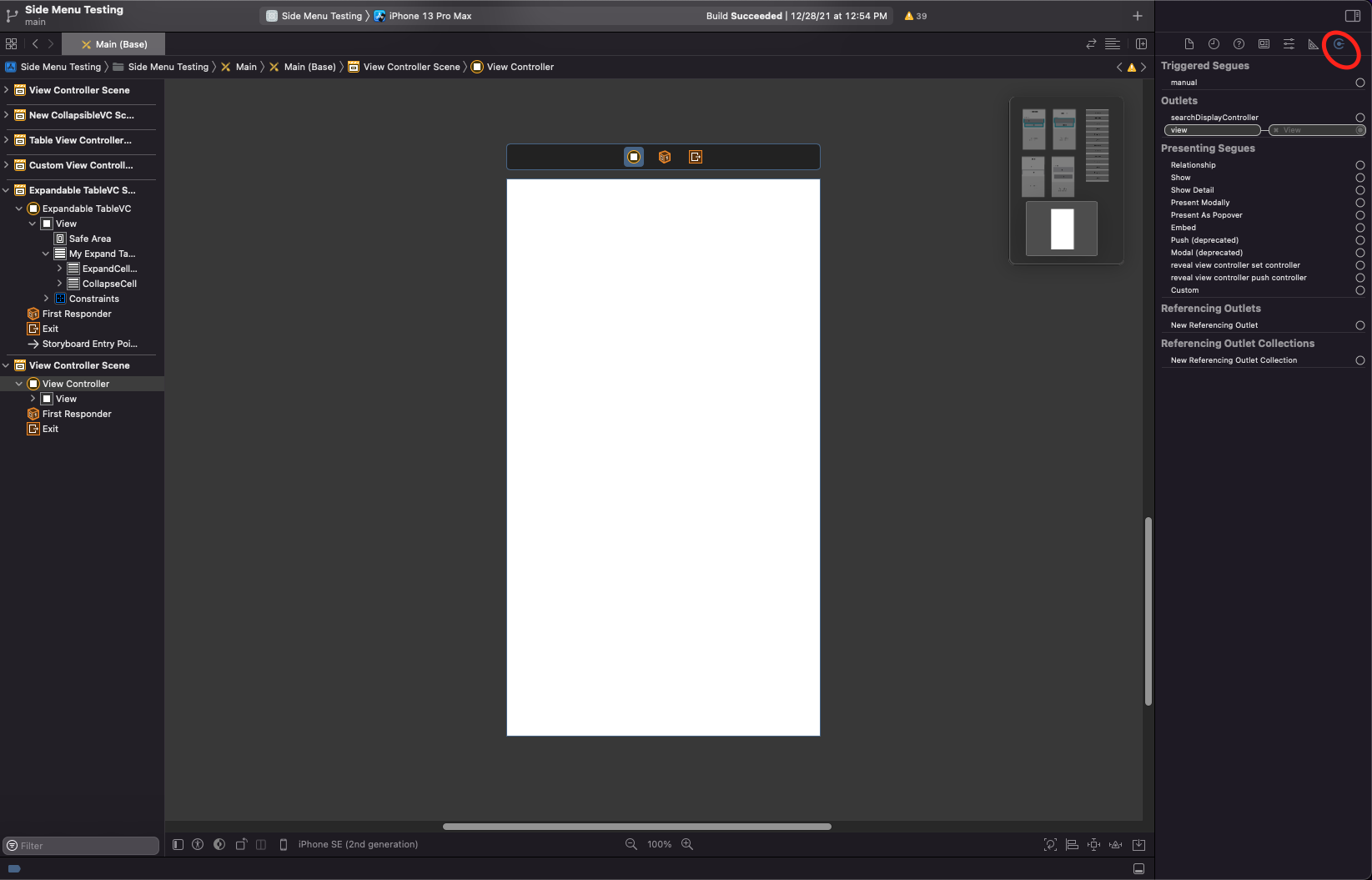Select the Exit icon in scene dock
Screen dimensions: 1372x880
pos(696,157)
